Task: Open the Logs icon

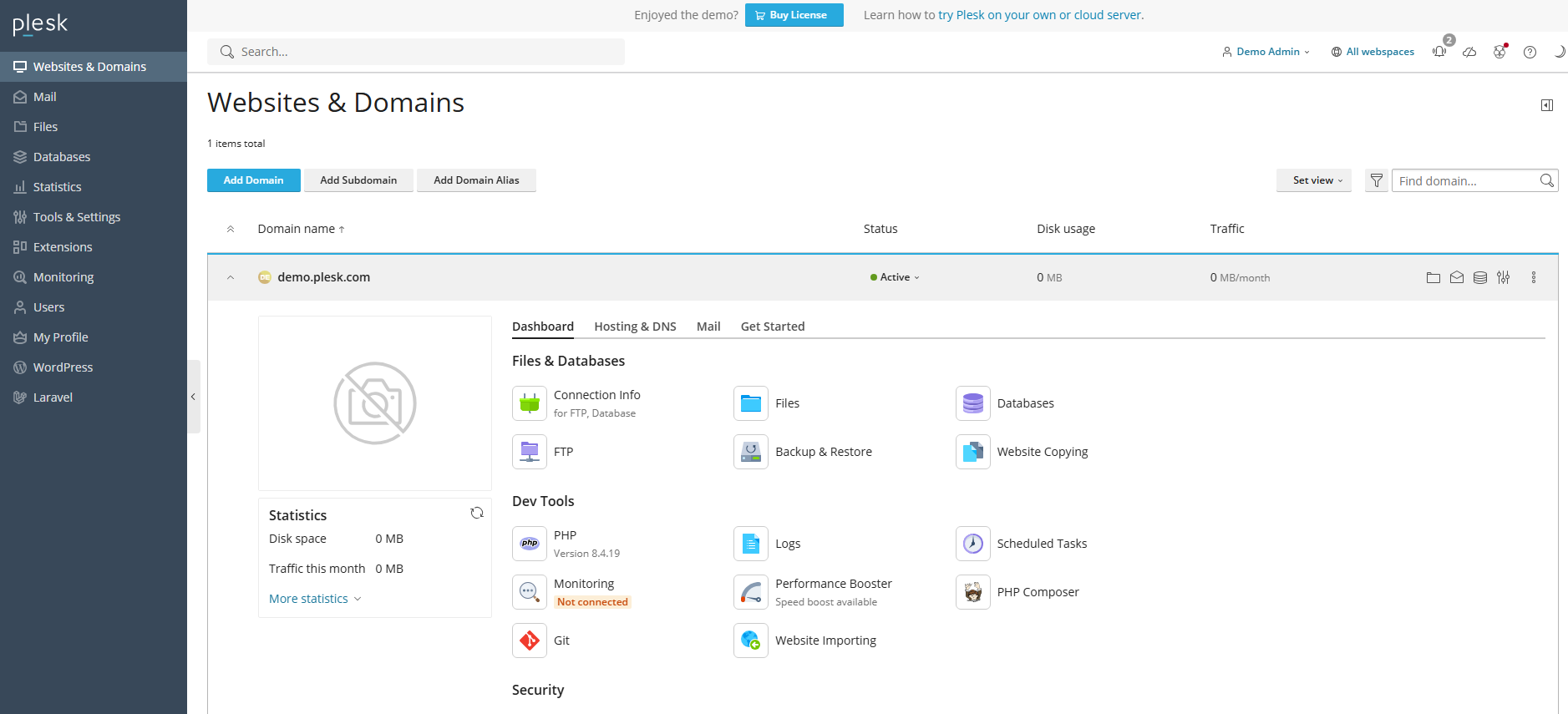Action: [x=751, y=544]
